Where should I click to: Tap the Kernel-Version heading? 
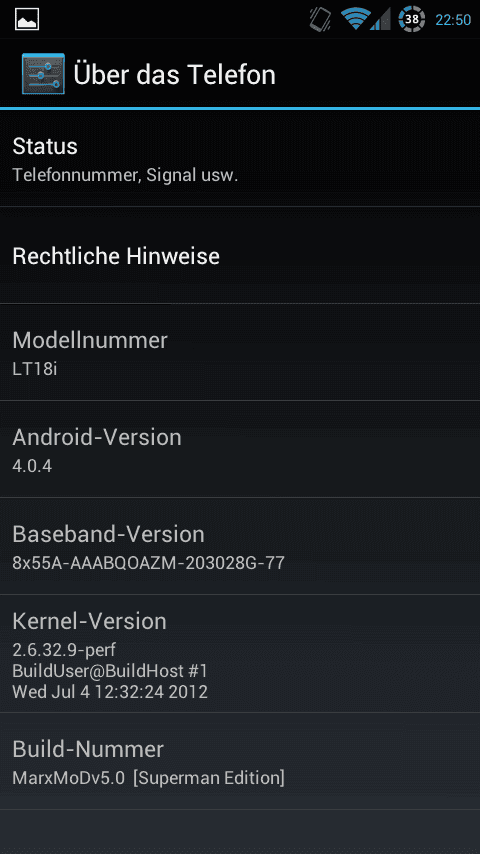click(89, 621)
